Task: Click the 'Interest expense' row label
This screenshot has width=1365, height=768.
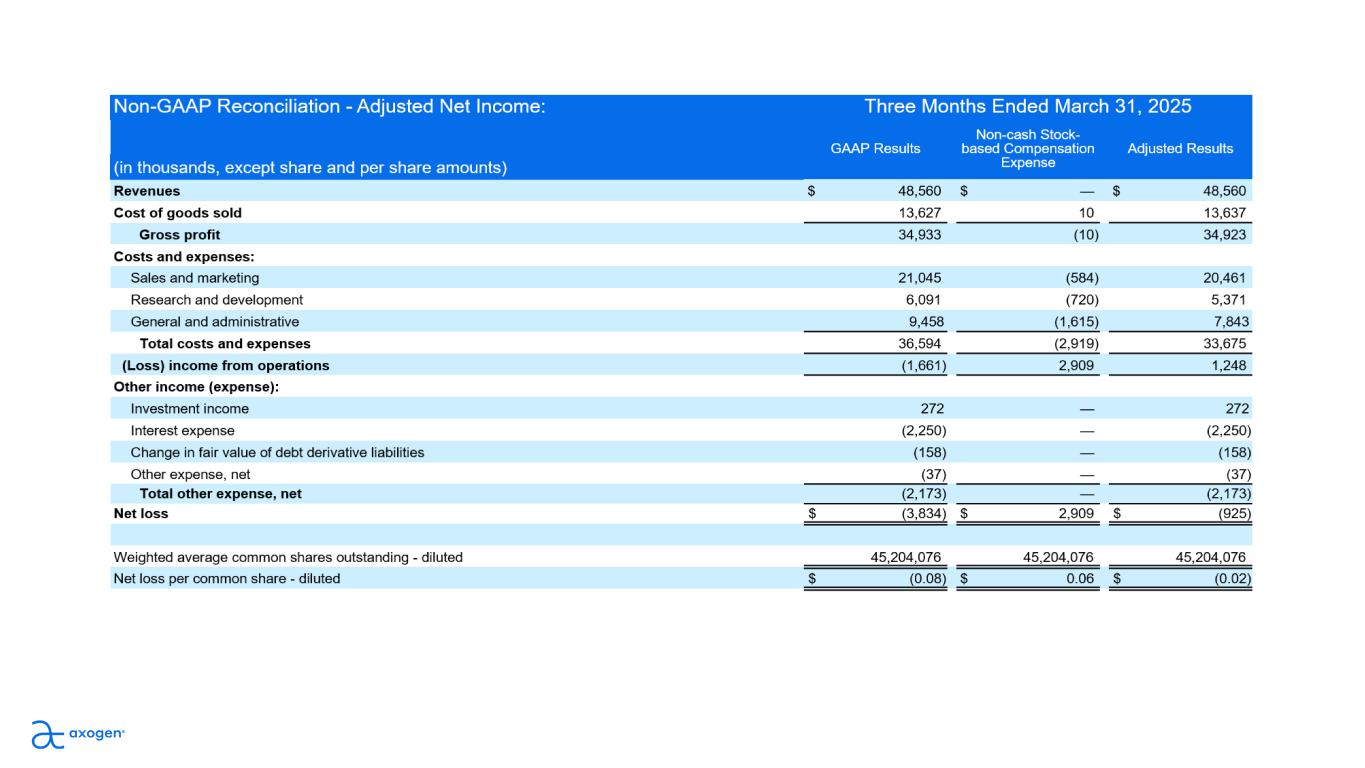Action: tap(182, 431)
